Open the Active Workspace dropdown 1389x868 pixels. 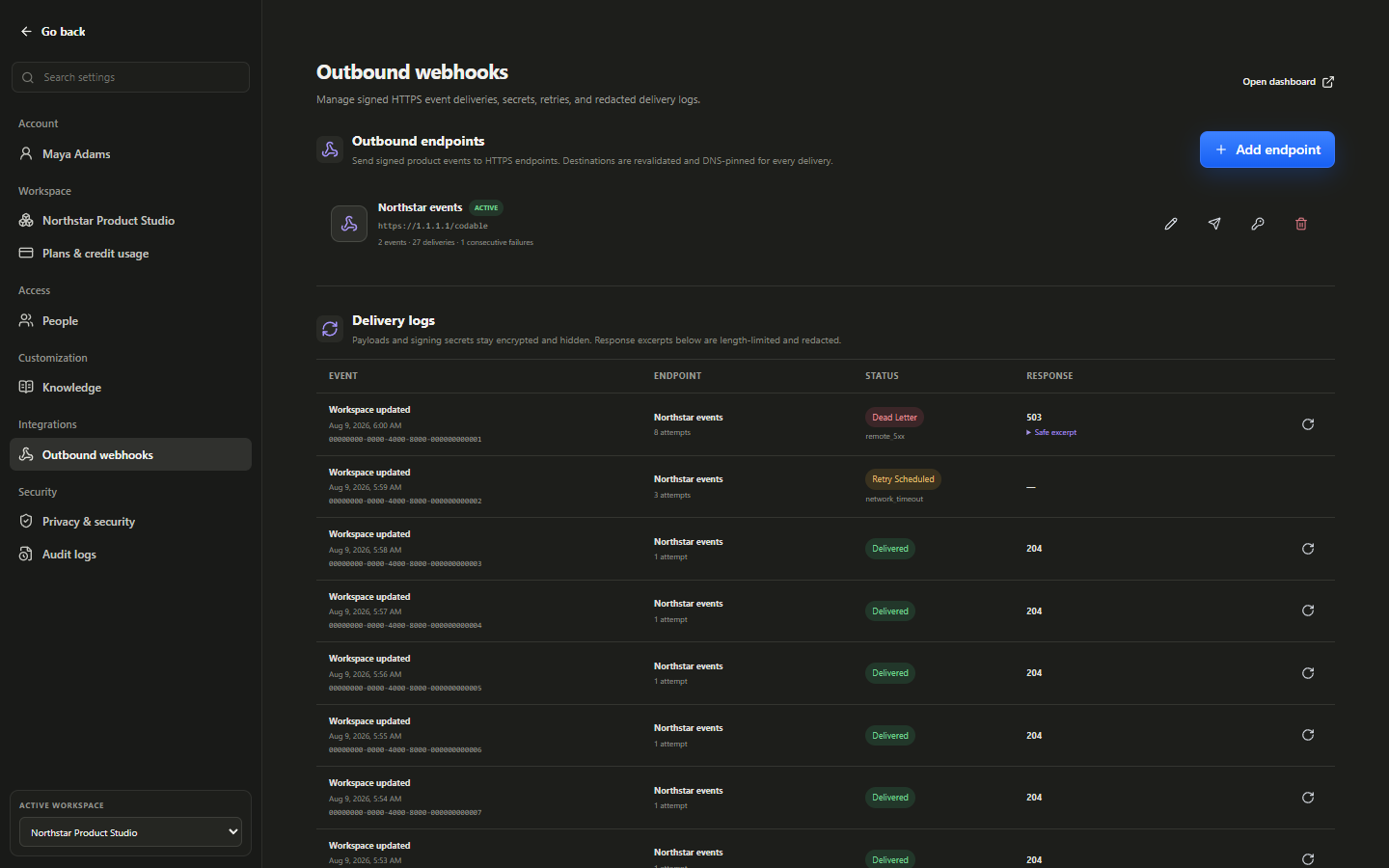coord(130,832)
